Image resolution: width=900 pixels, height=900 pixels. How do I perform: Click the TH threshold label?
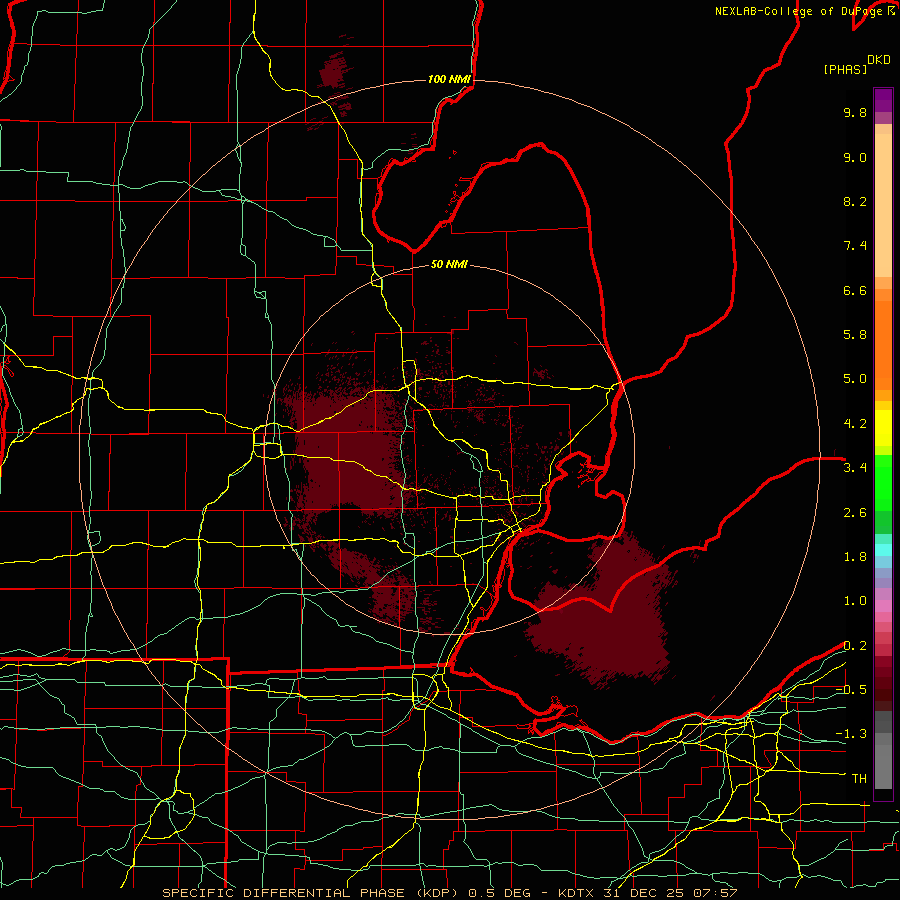(859, 779)
